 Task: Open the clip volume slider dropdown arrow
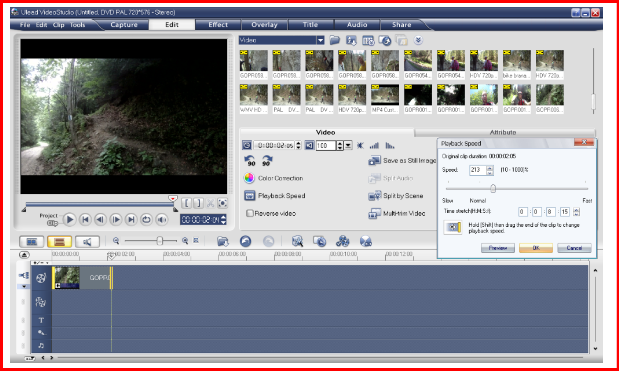348,146
